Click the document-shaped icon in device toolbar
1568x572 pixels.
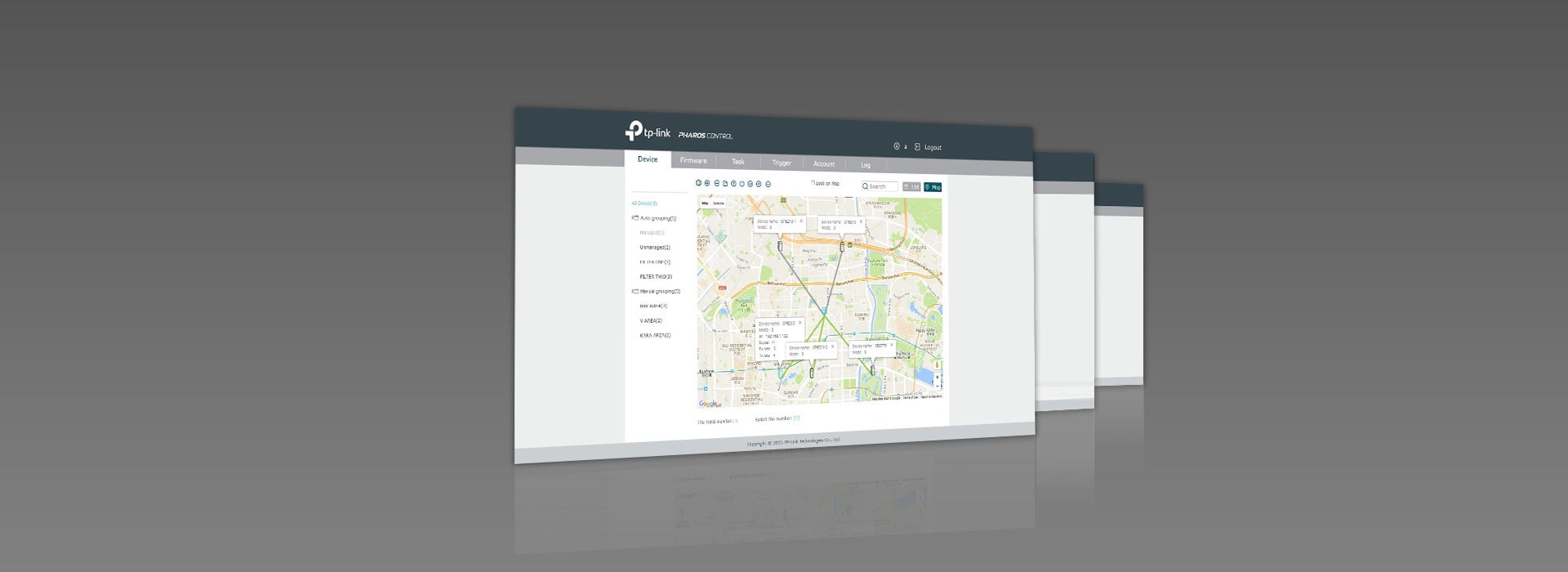[724, 183]
